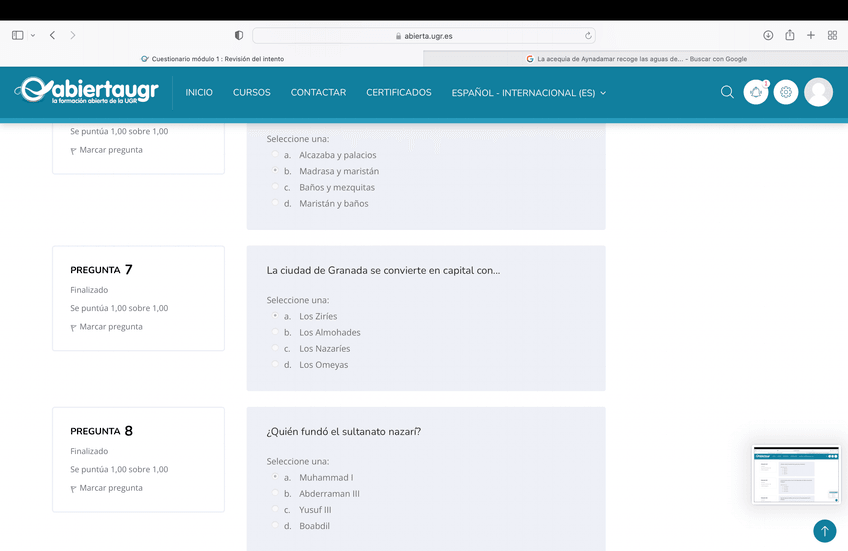Screen dimensions: 848x551
Task: Open the CERTIFICADOS menu item
Action: click(399, 92)
